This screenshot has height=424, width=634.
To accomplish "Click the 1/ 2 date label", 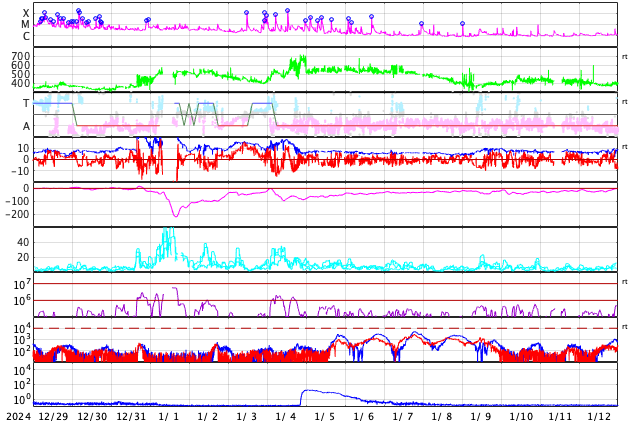I will pos(208,416).
